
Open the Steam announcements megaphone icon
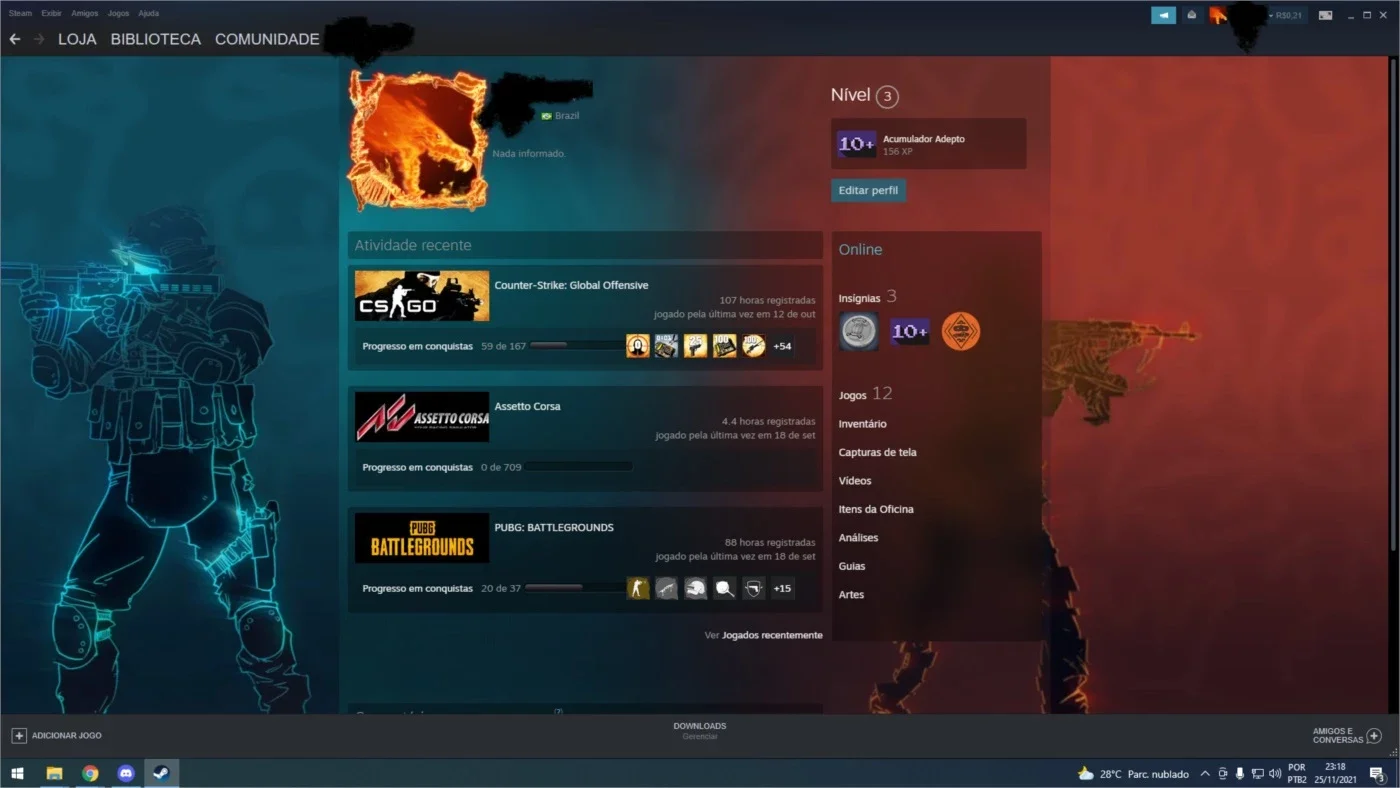point(1163,15)
